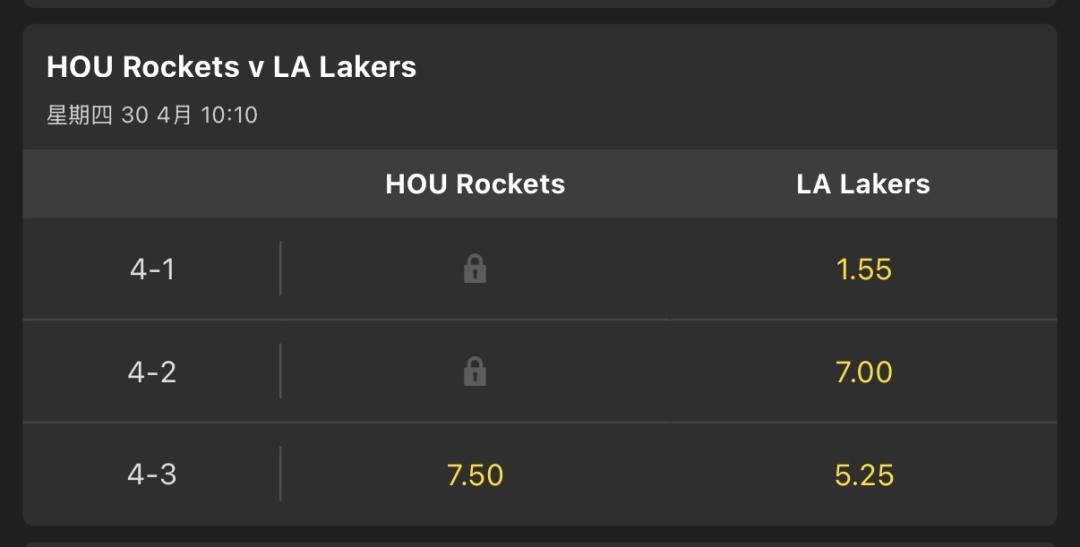Click the lock icon for Rockets 4-2
Screen dimensions: 1080x547
pos(475,372)
